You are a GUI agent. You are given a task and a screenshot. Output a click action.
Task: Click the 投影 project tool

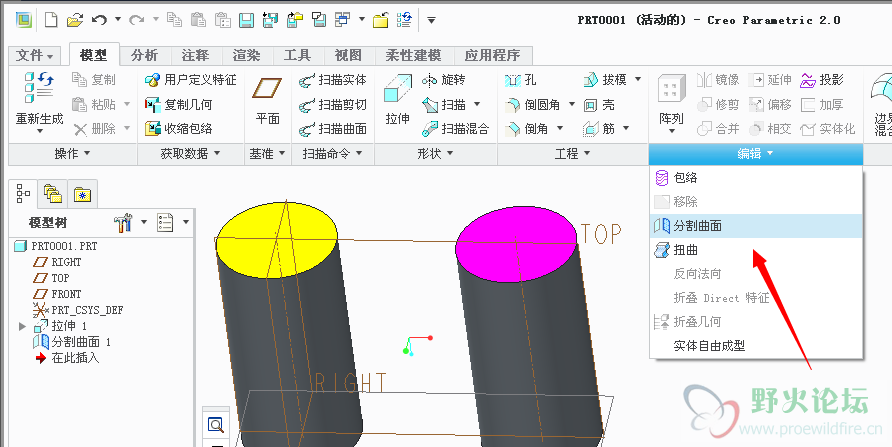[x=821, y=80]
